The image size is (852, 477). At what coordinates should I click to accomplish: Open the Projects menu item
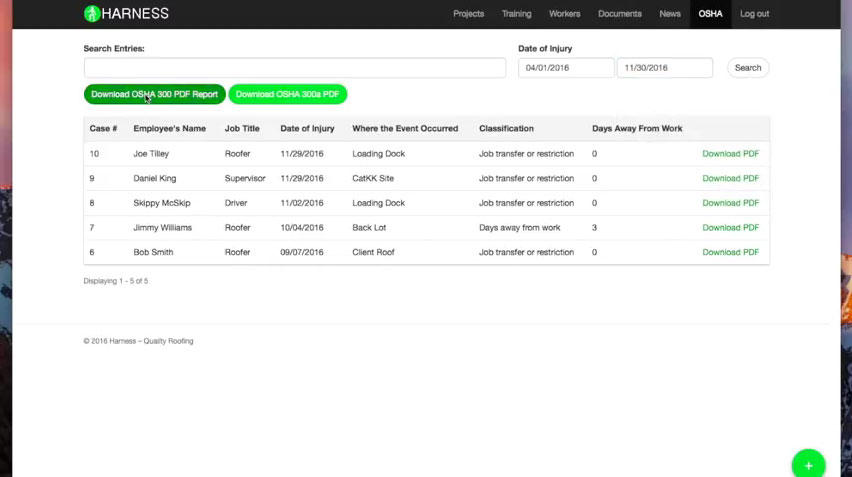pos(468,14)
